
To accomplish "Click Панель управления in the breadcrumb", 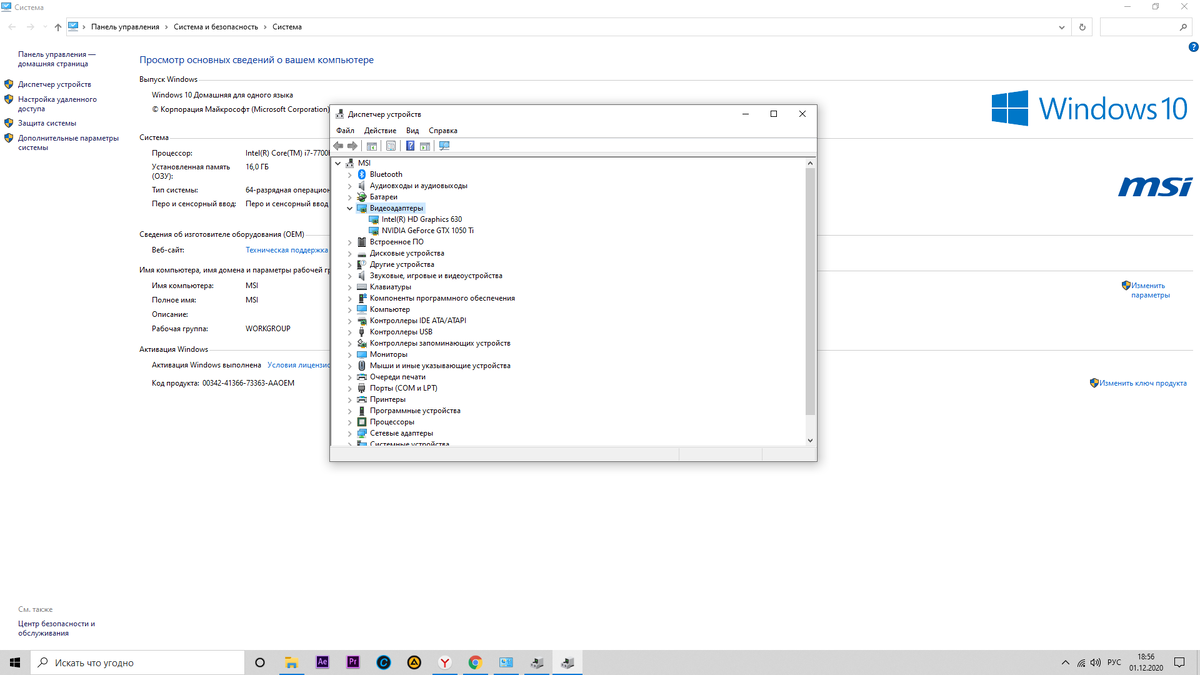I will [125, 27].
